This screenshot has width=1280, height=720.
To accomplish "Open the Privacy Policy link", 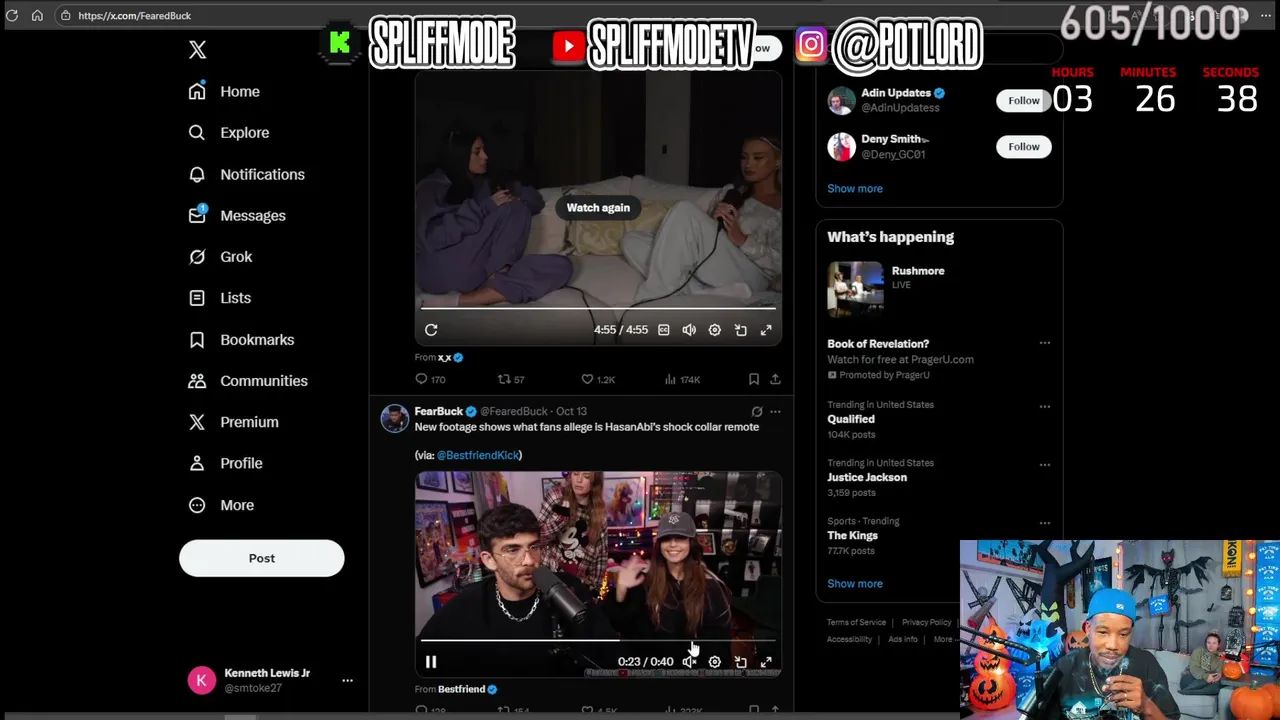I will tap(926, 622).
